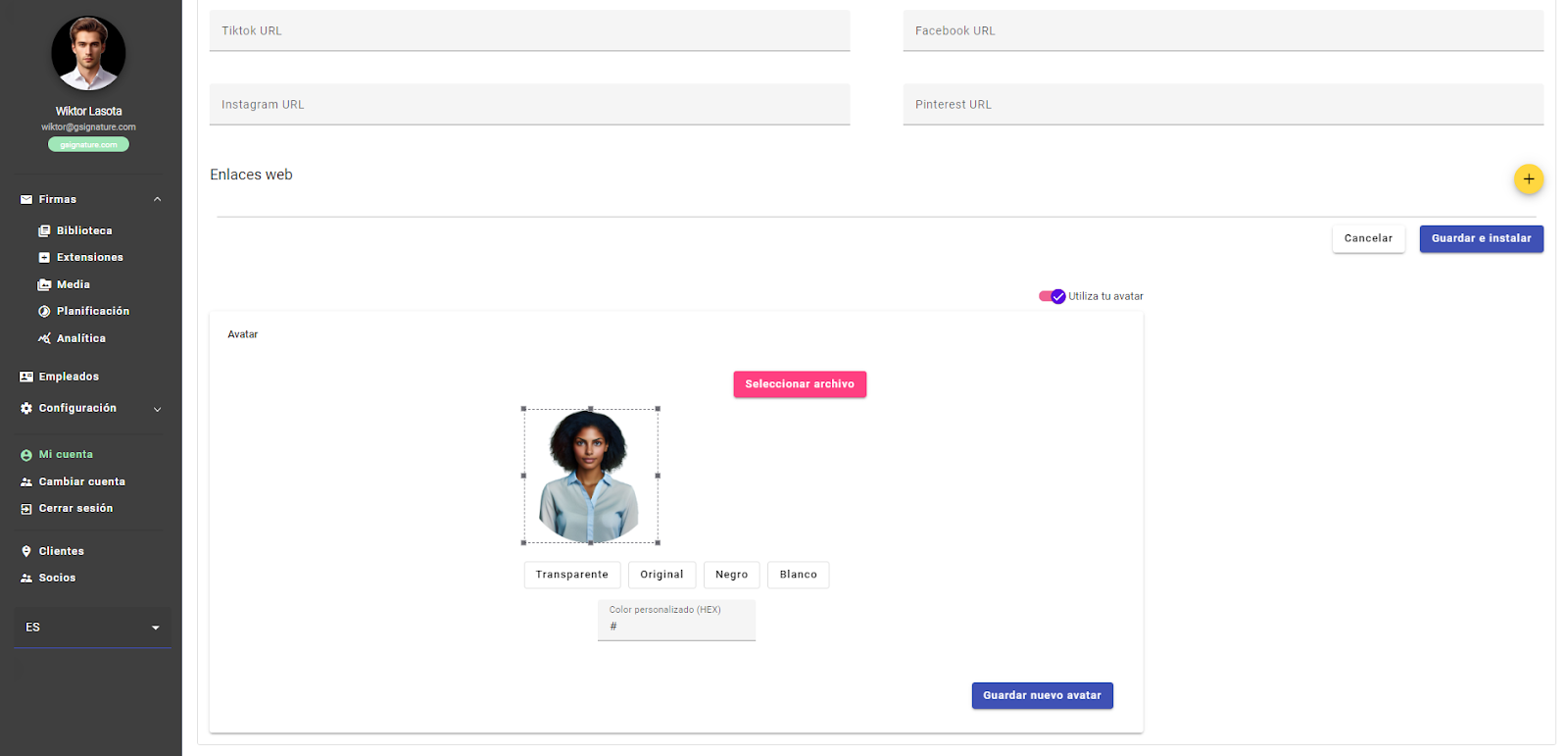Save with Guardar nuevo avatar button

click(x=1042, y=695)
